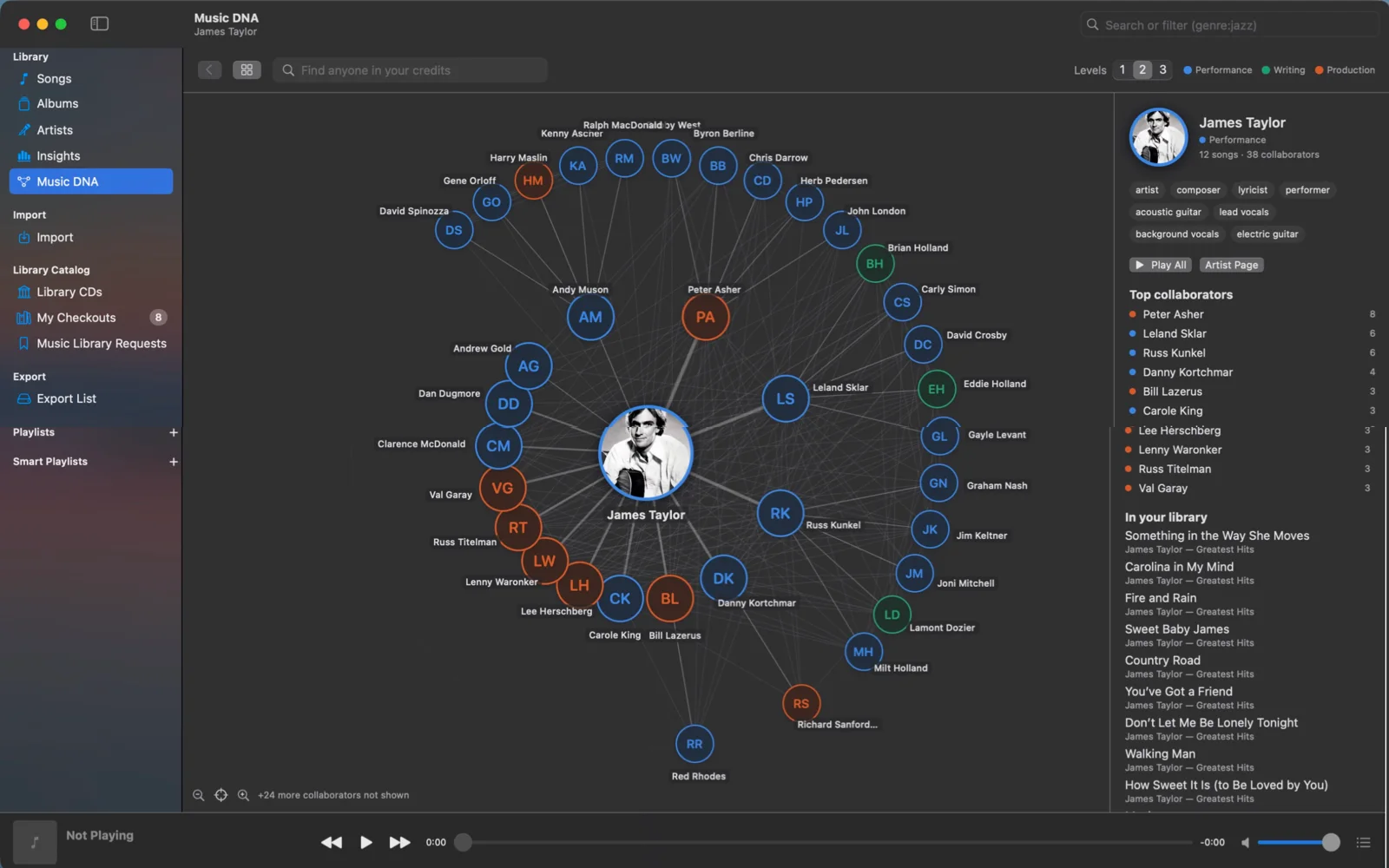Open Albums in the sidebar
Screen dimensions: 1389x868
click(x=91, y=104)
